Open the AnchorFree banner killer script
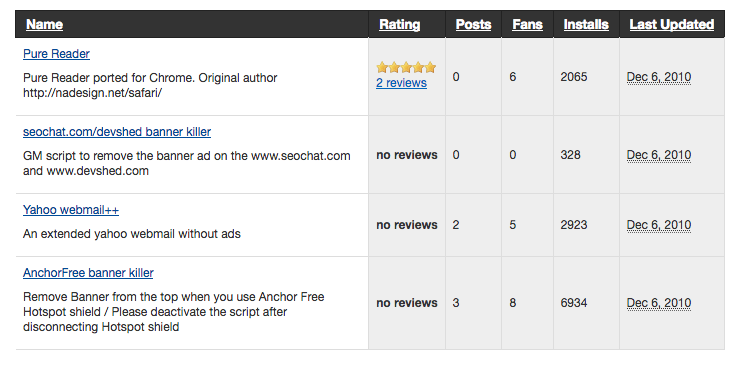 pos(88,273)
